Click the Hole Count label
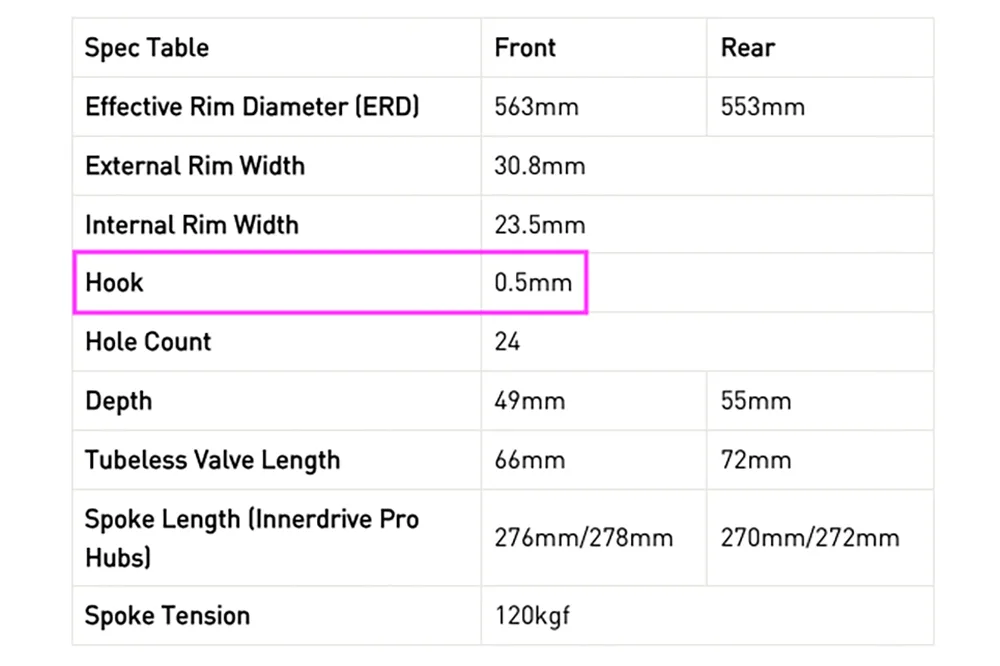 coord(148,342)
